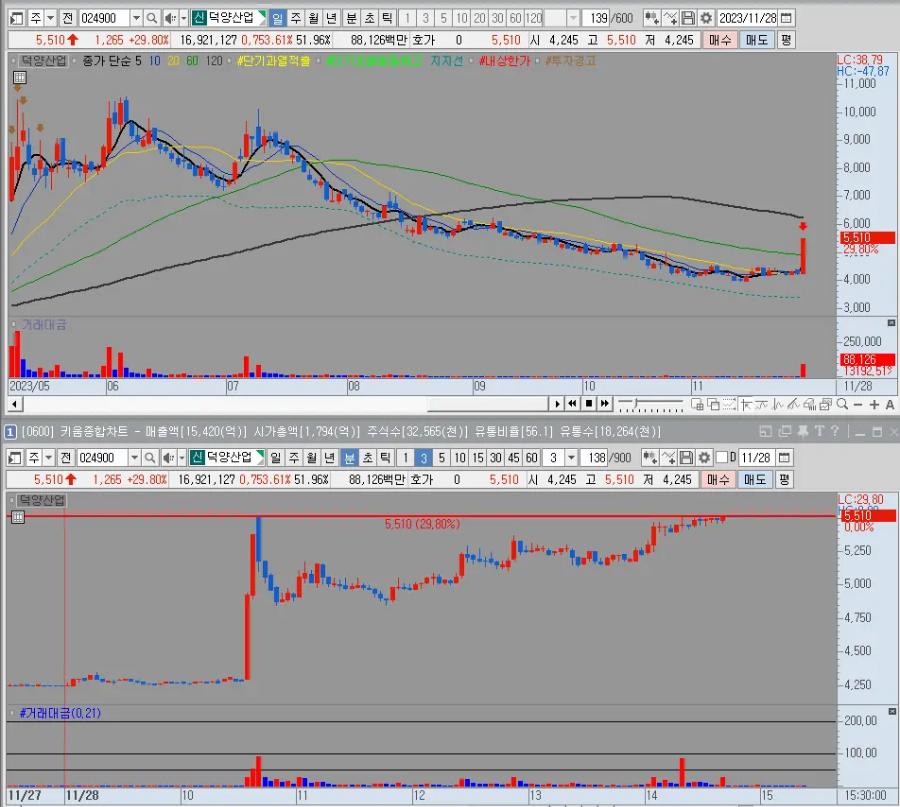Screen dimensions: 900x807
Task: Open the interval dropdown beside 120 in upper chart
Action: [x=573, y=18]
